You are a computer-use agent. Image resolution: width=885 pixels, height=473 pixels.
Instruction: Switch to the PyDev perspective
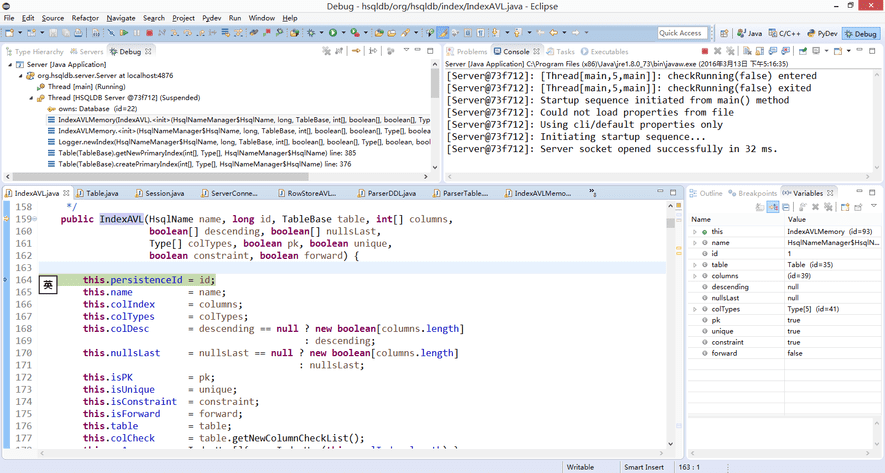coord(822,33)
